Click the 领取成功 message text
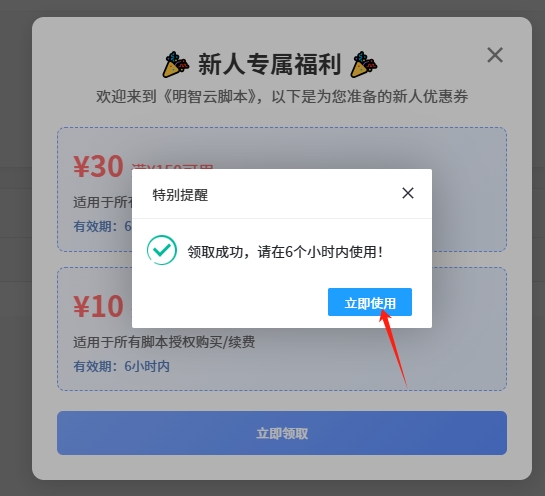 pos(285,252)
